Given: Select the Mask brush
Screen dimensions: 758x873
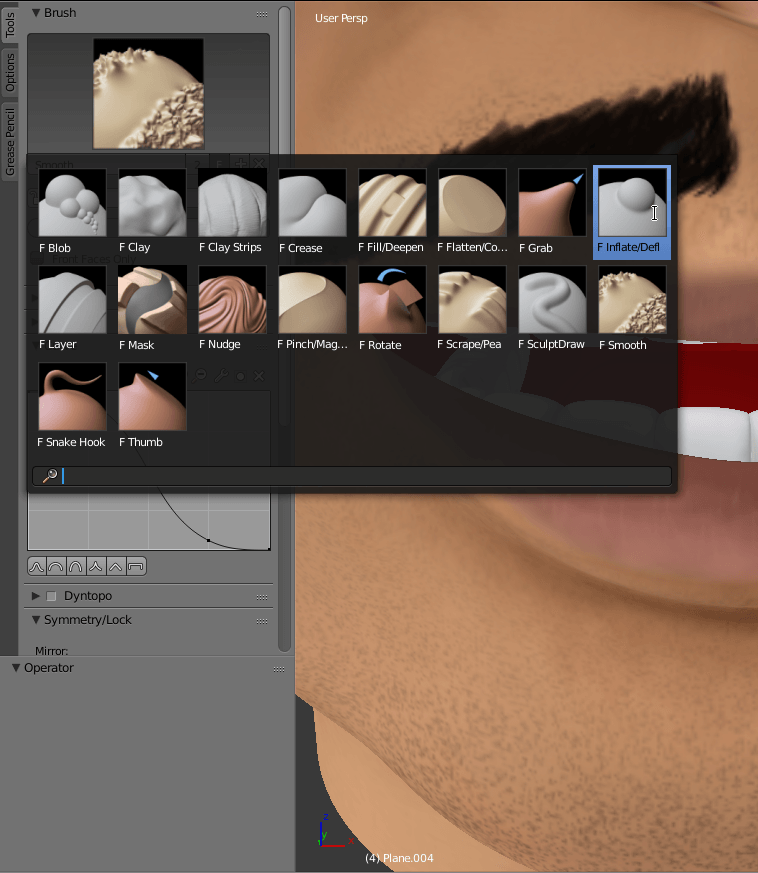Looking at the screenshot, I should point(152,300).
